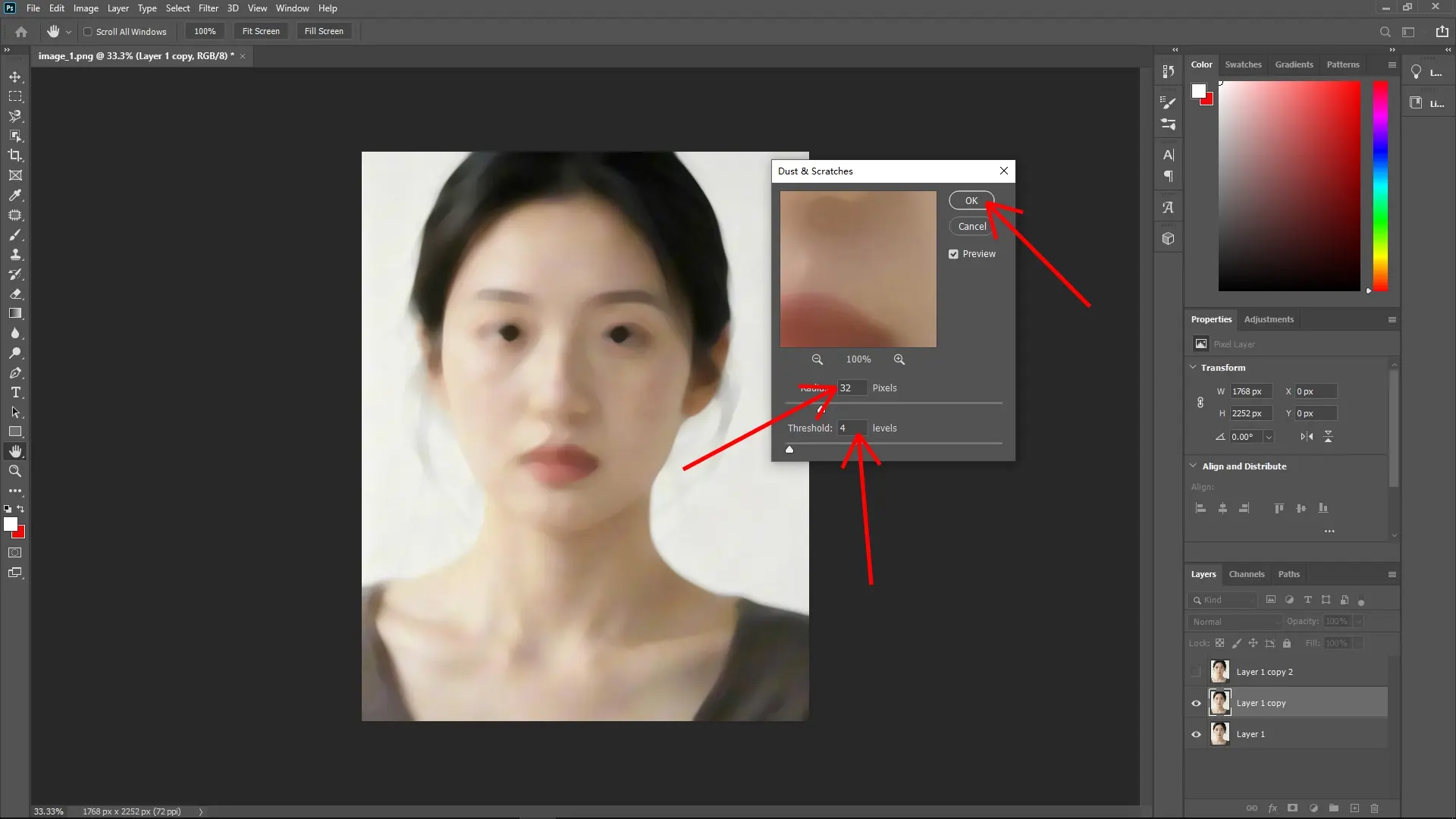Open the Filter menu
Screen dimensions: 1456x819
tap(209, 8)
